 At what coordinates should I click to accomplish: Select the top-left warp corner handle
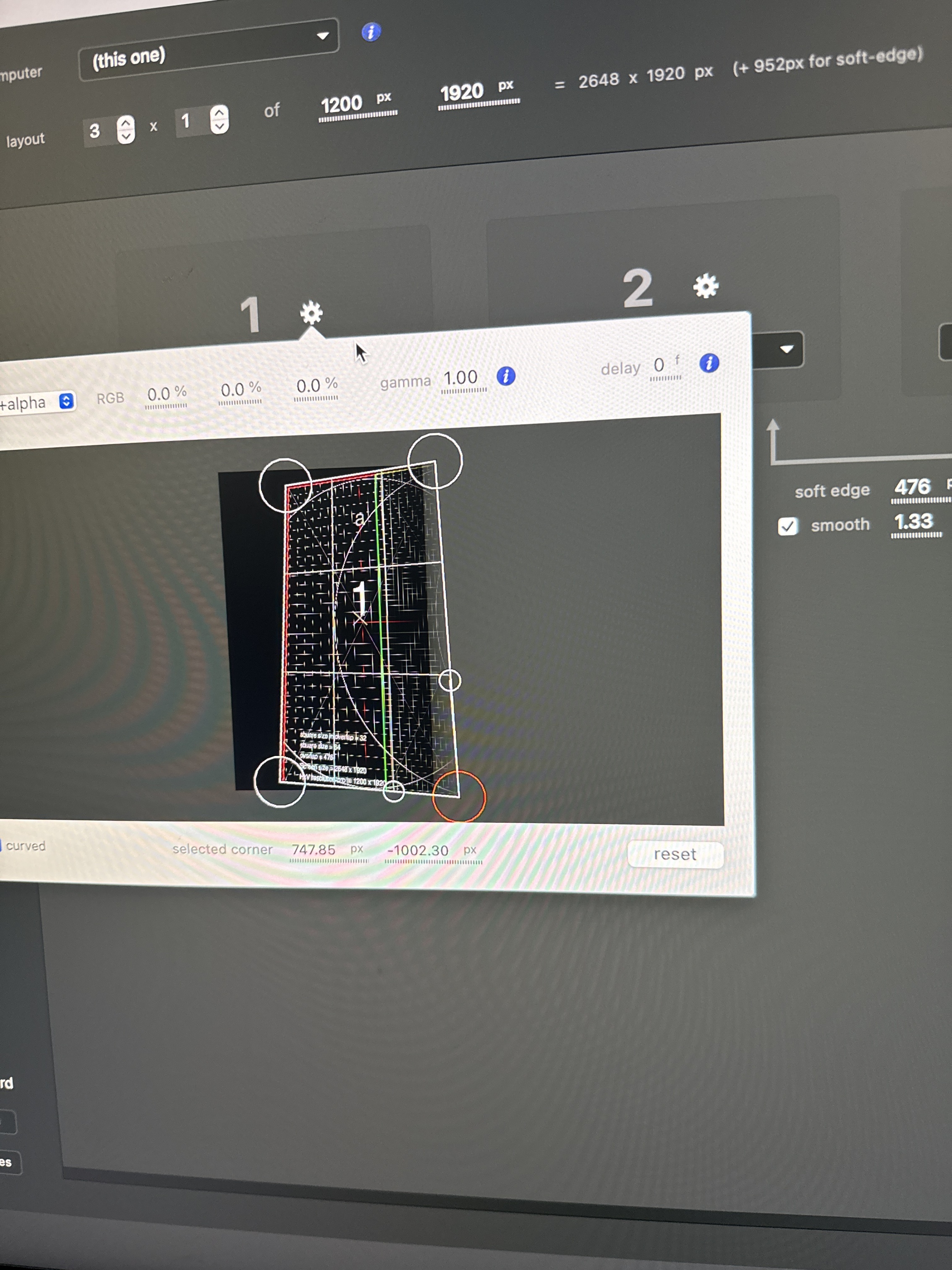[x=285, y=486]
